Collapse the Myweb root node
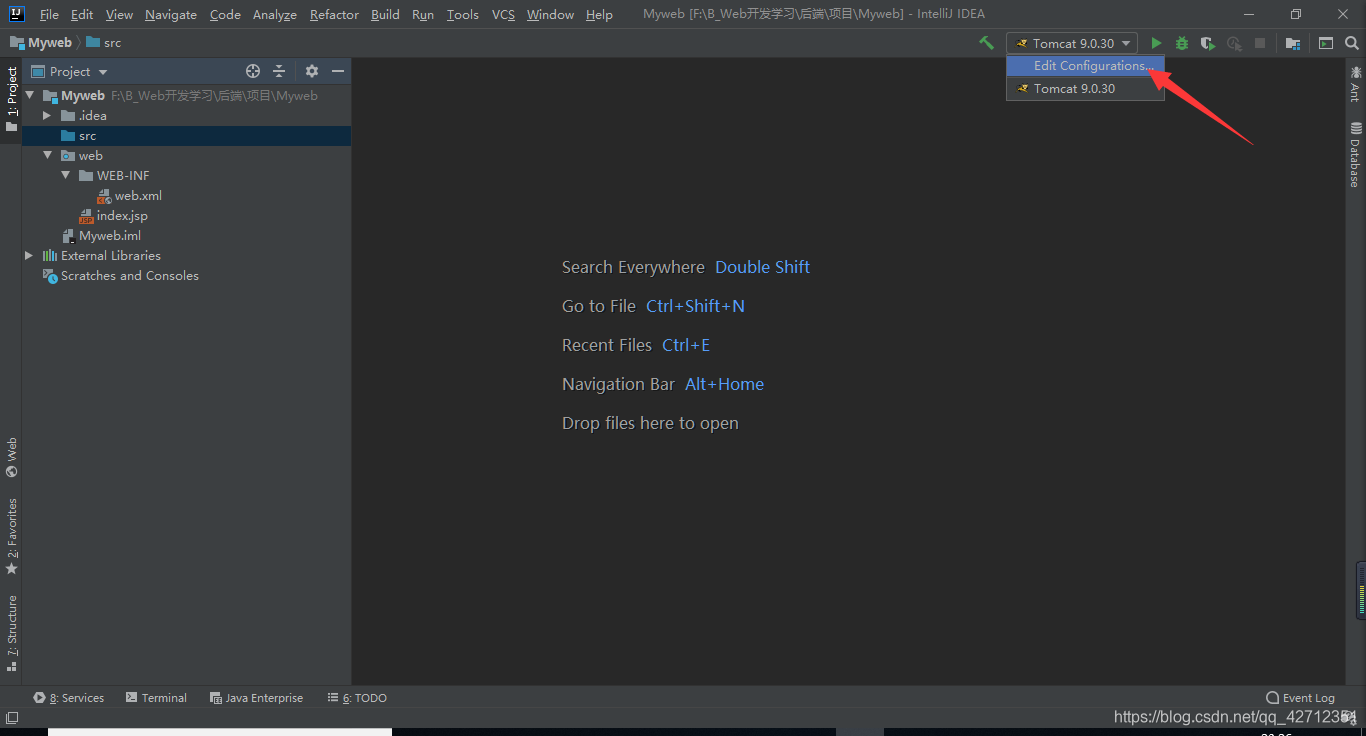Screen dimensions: 1366x736 29,96
